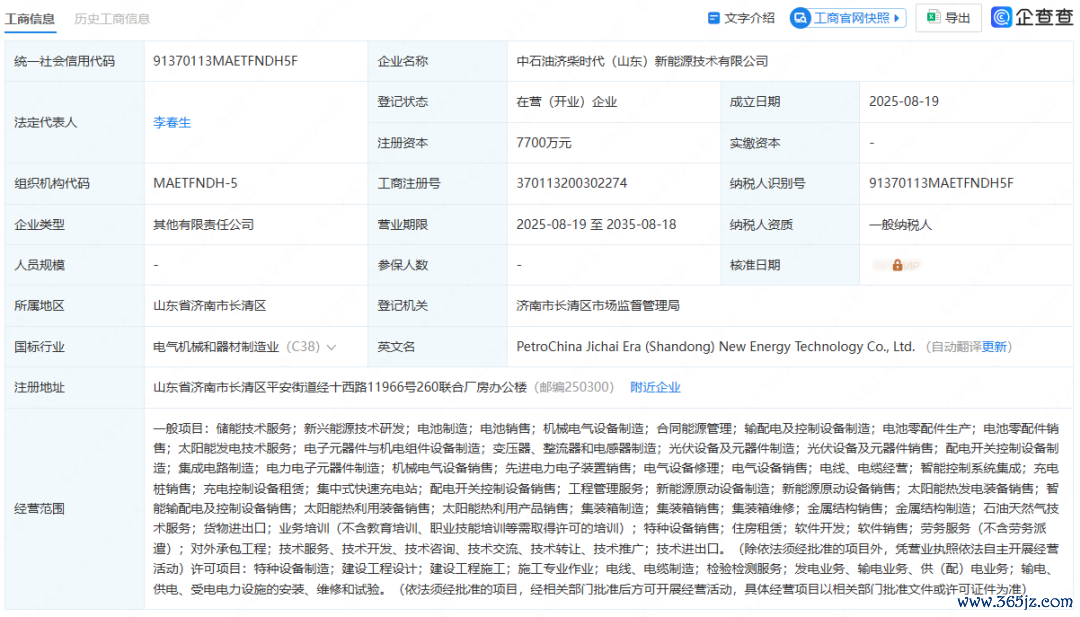Click the 经营范围 row label
Image resolution: width=1080 pixels, height=617 pixels.
[39, 509]
